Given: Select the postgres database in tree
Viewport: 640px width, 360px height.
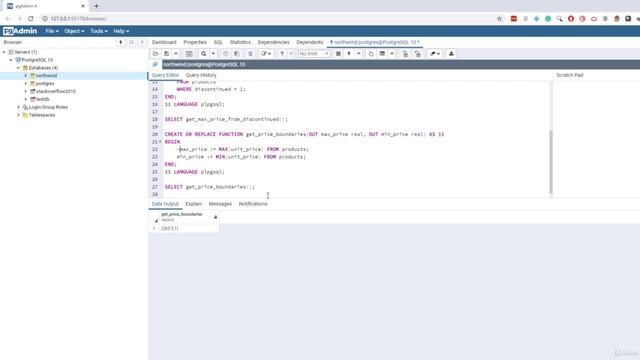Looking at the screenshot, I should point(45,84).
